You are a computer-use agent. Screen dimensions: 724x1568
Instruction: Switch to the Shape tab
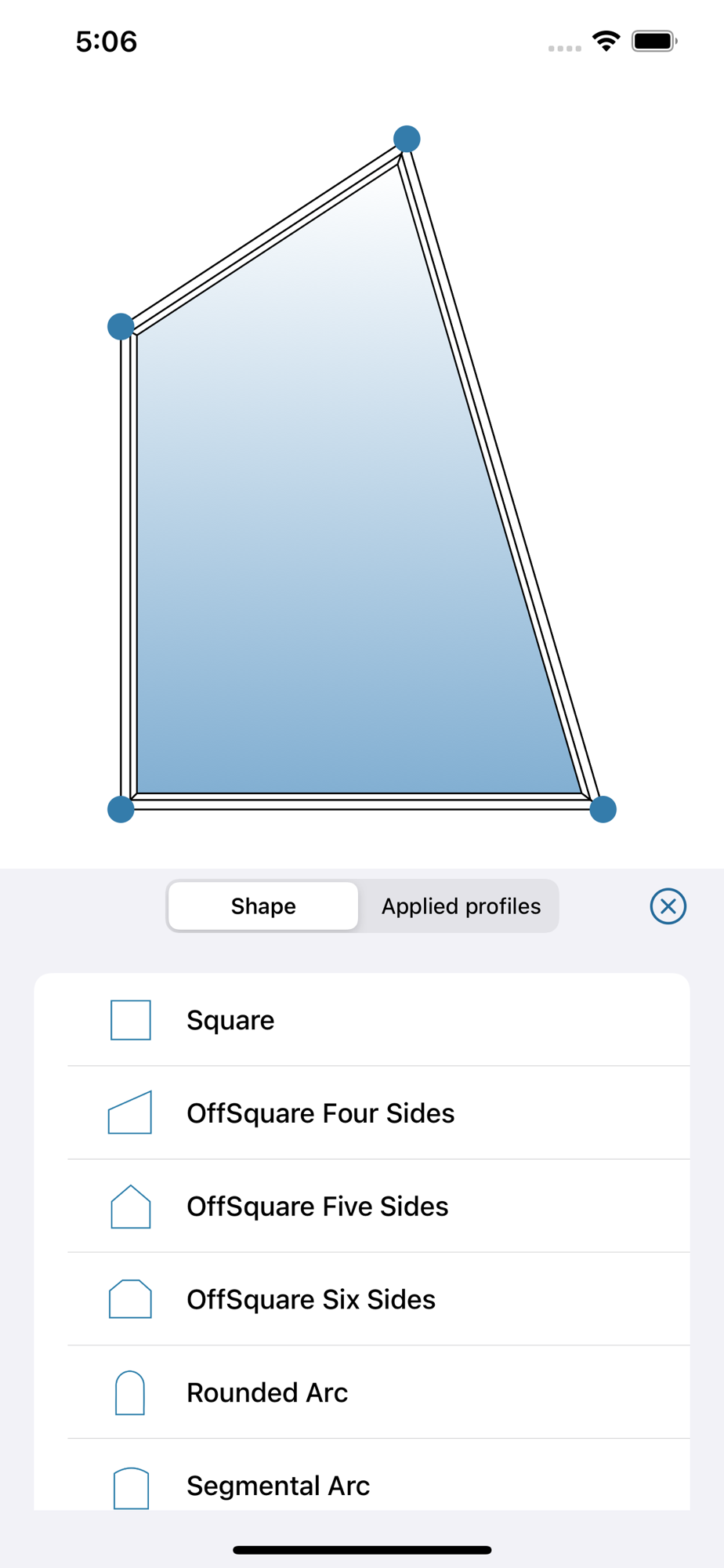point(263,906)
